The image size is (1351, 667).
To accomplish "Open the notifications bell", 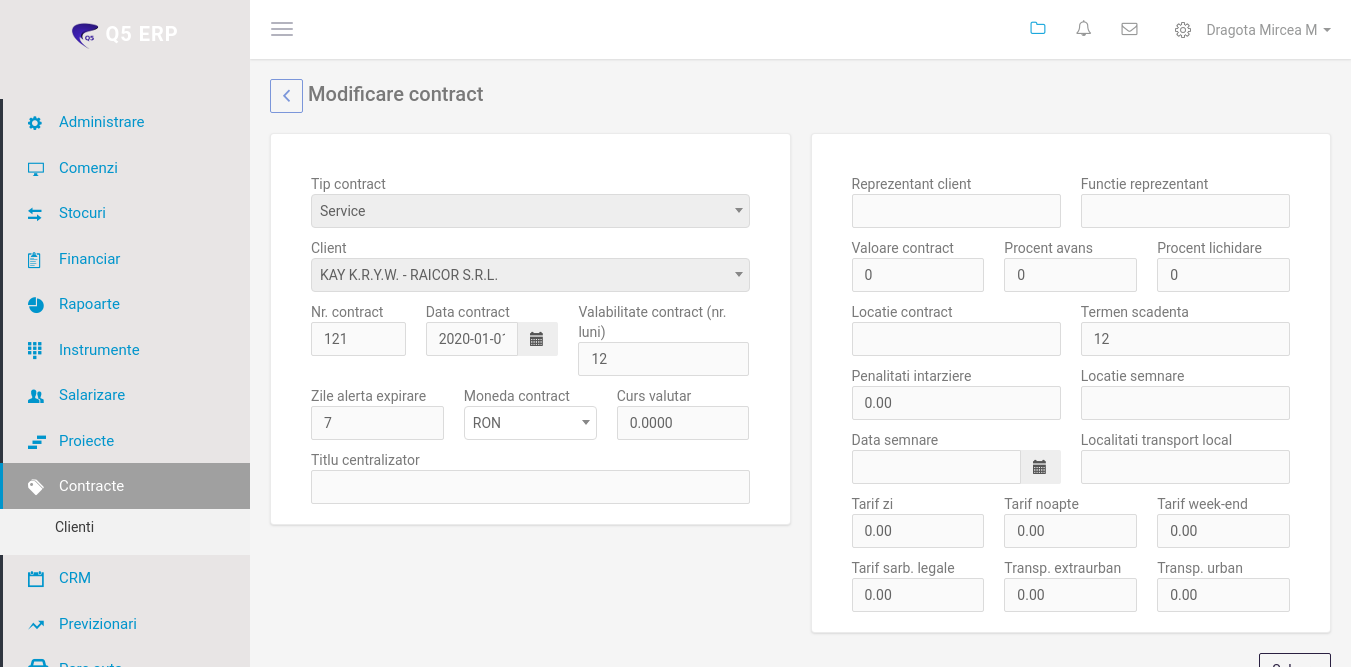I will [x=1083, y=29].
